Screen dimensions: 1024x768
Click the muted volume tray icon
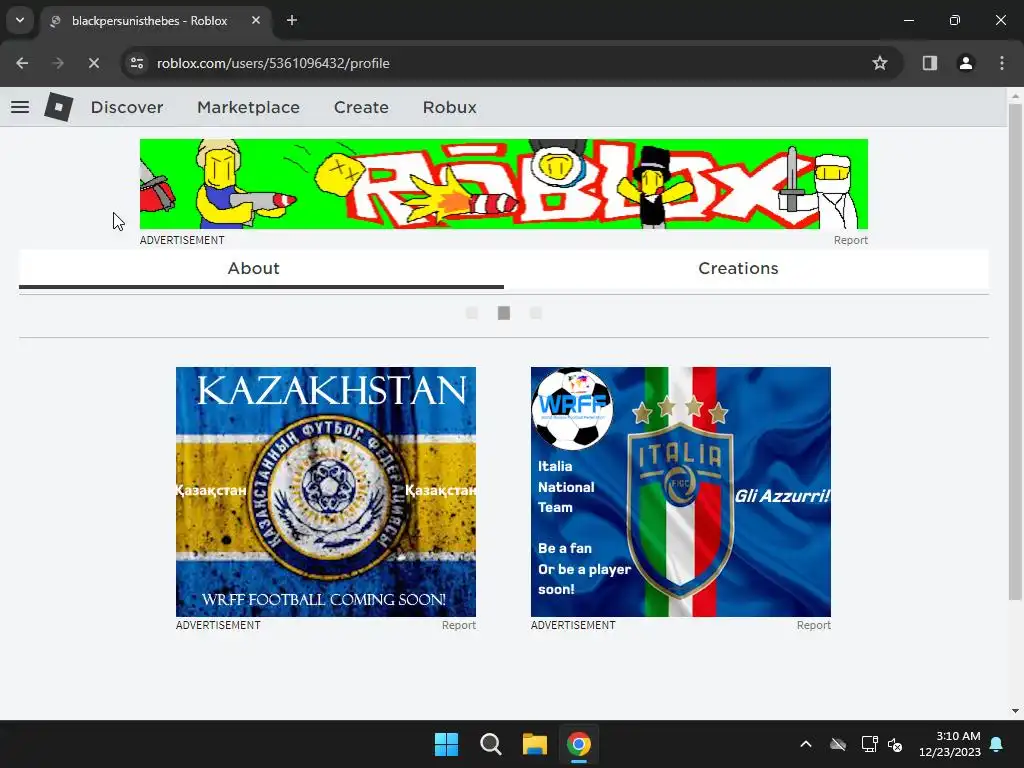[895, 744]
